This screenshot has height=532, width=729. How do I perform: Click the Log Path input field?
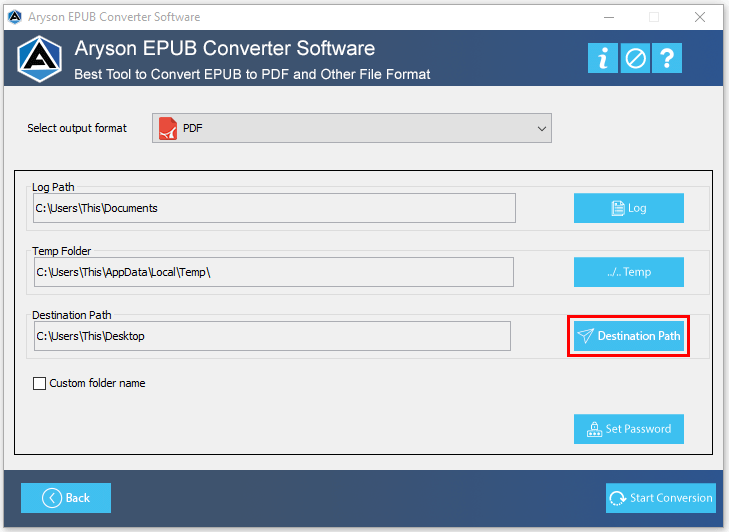point(274,208)
